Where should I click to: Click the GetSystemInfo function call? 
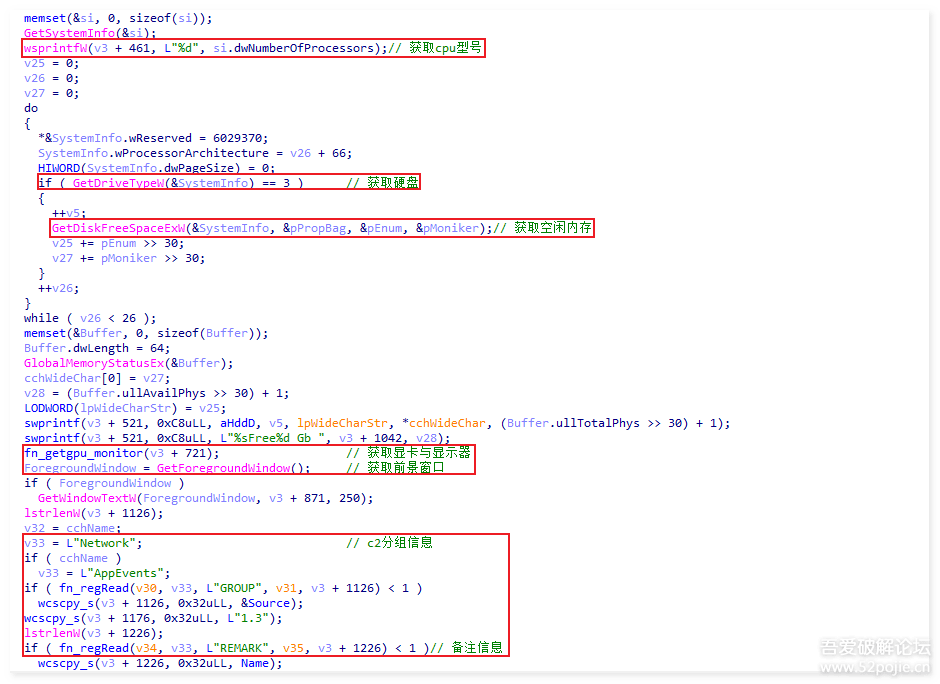coord(66,33)
